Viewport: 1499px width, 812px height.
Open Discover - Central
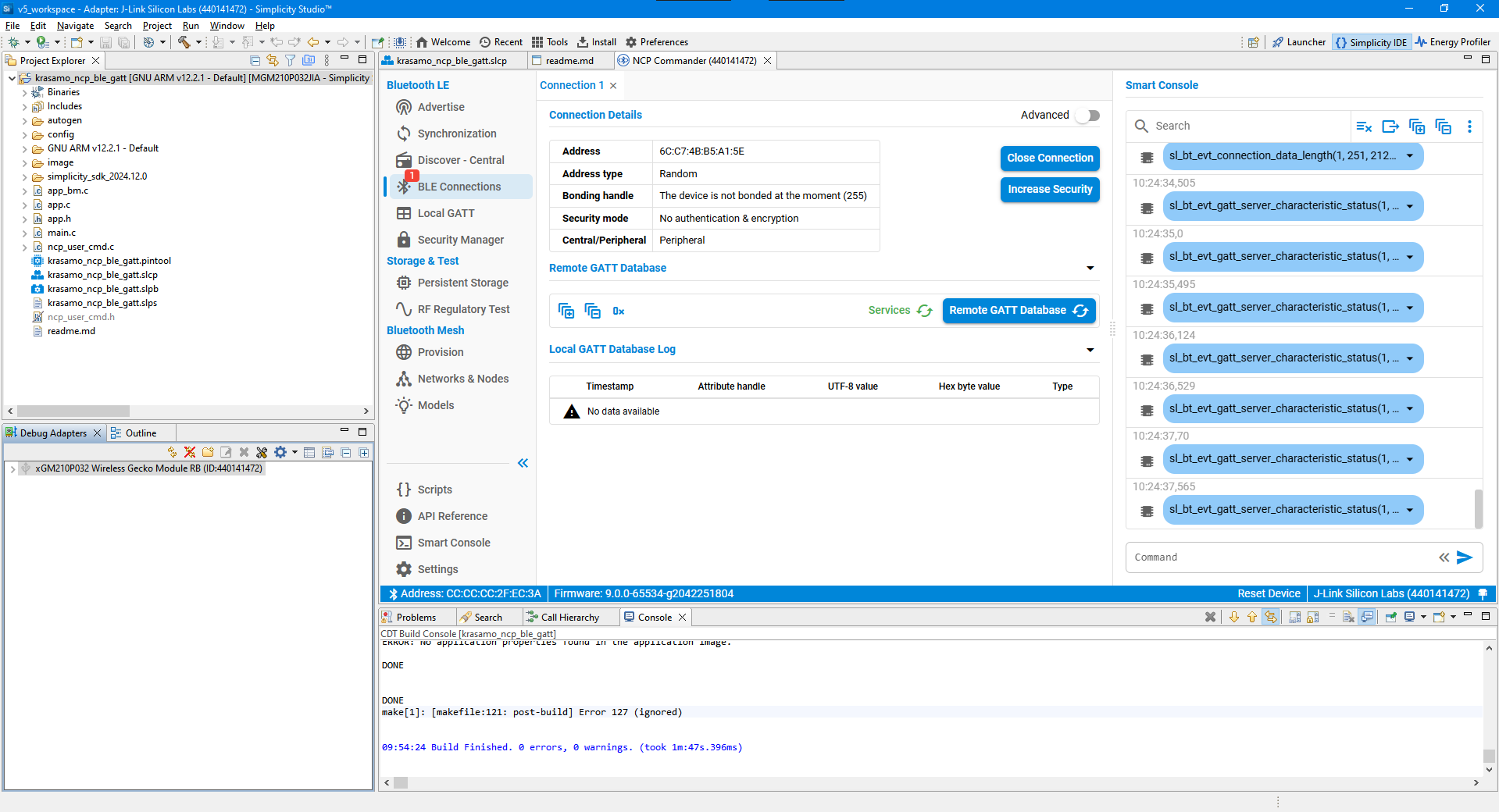pos(460,160)
